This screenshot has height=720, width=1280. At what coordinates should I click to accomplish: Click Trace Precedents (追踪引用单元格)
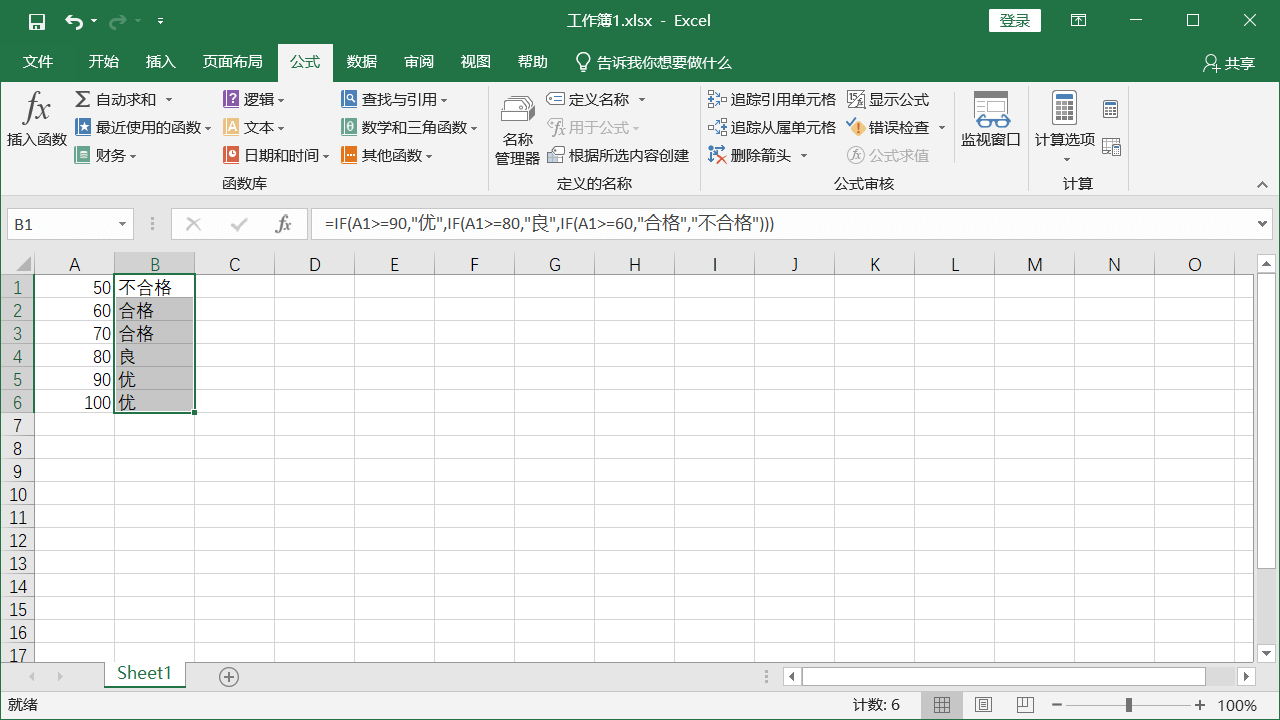[x=771, y=100]
